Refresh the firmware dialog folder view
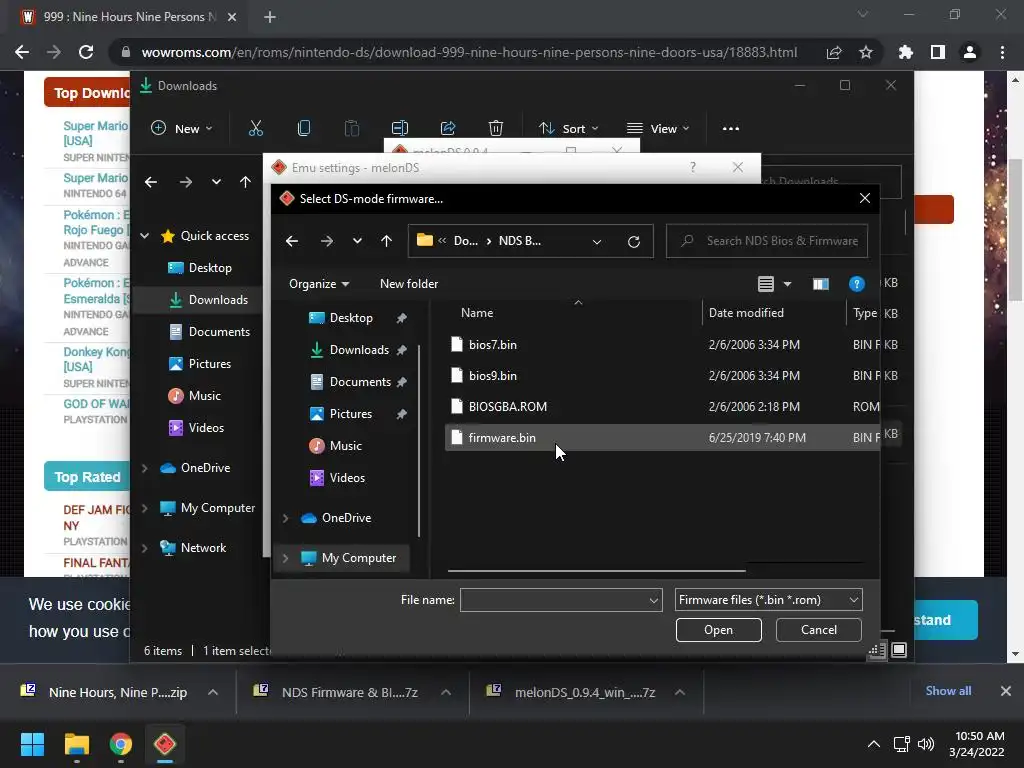Viewport: 1024px width, 768px height. pyautogui.click(x=633, y=242)
